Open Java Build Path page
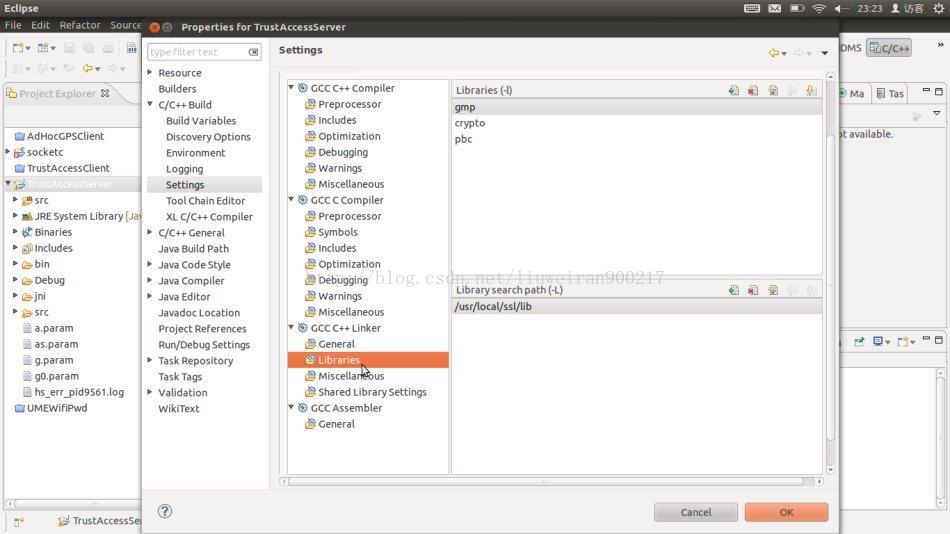This screenshot has height=534, width=950. point(193,249)
